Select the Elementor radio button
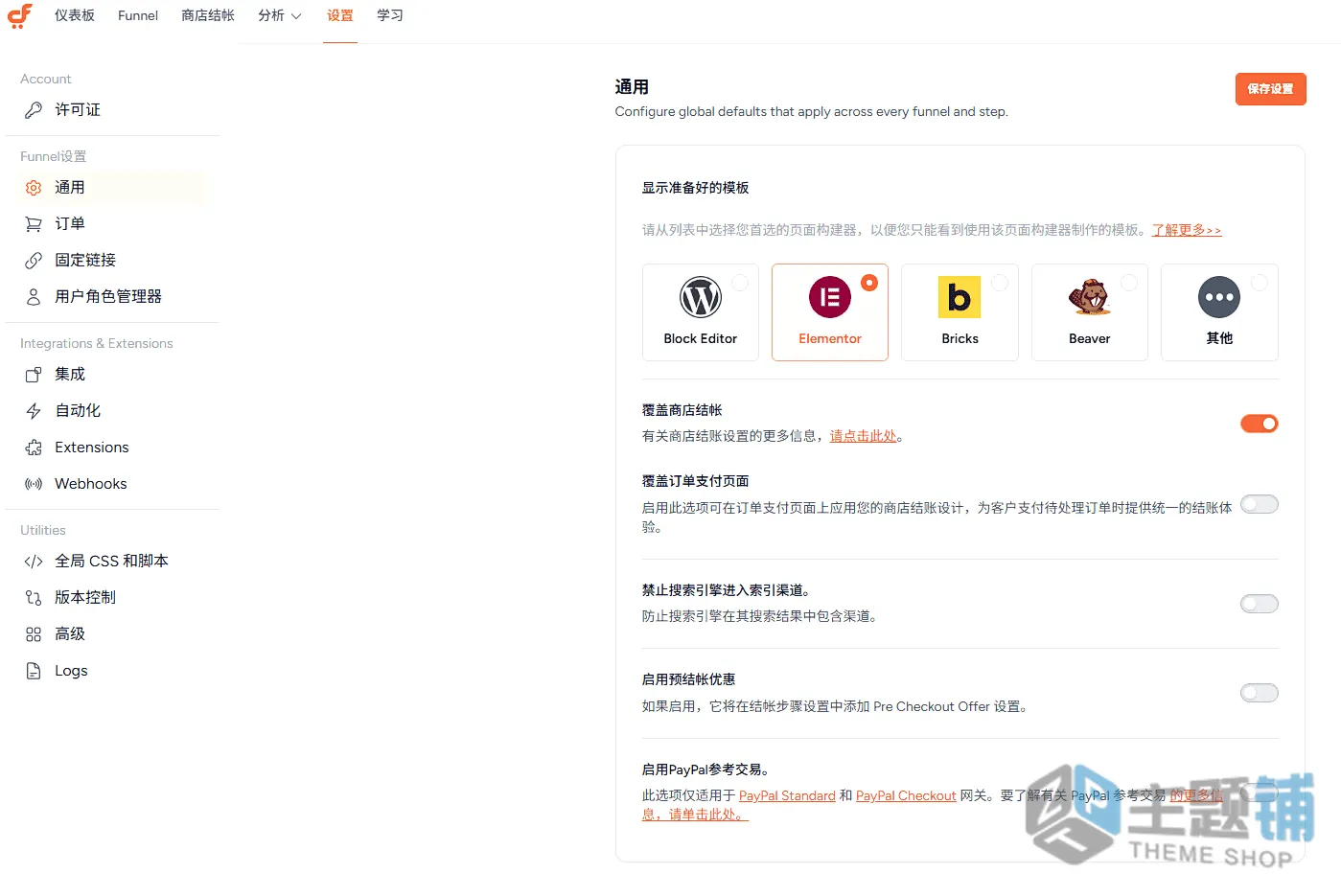Image resolution: width=1341 pixels, height=896 pixels. coord(869,283)
